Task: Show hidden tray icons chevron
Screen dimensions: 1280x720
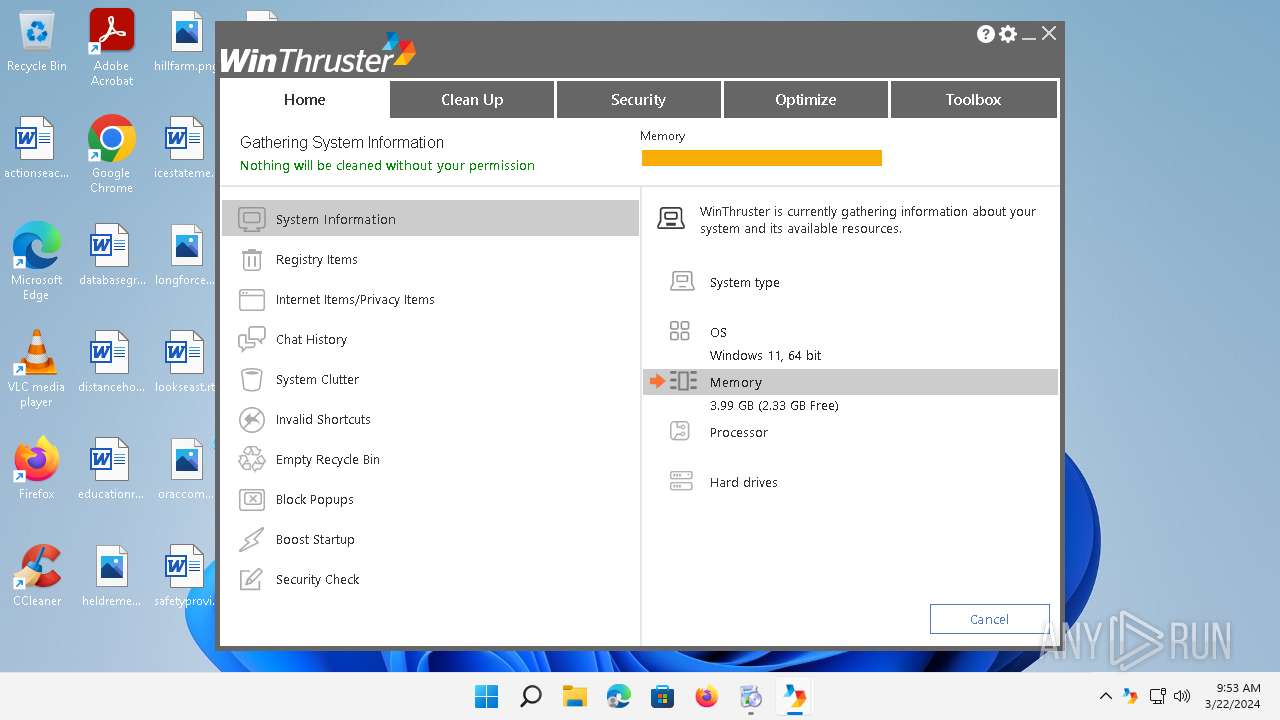Action: (1106, 696)
